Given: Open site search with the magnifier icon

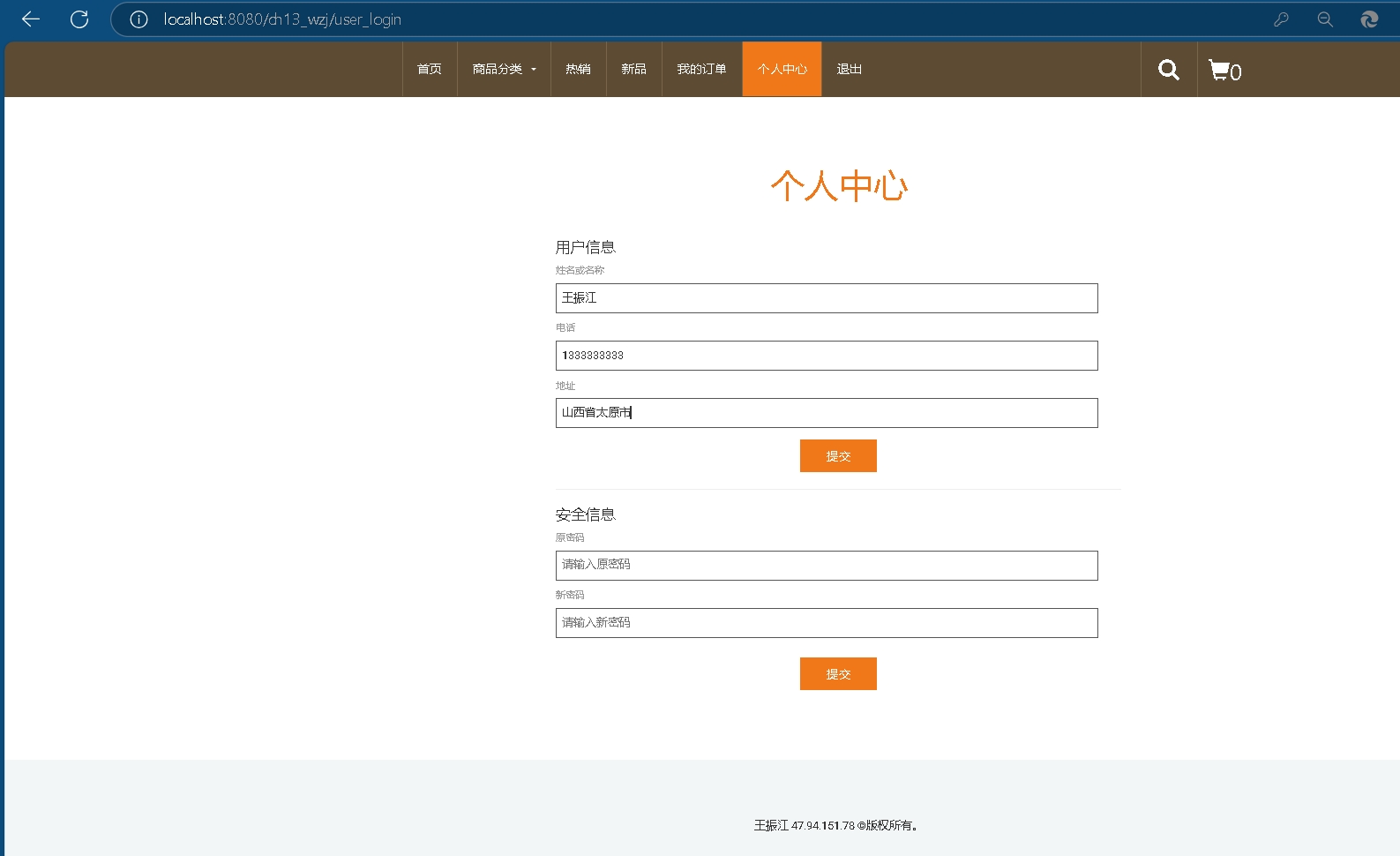Looking at the screenshot, I should [x=1169, y=70].
